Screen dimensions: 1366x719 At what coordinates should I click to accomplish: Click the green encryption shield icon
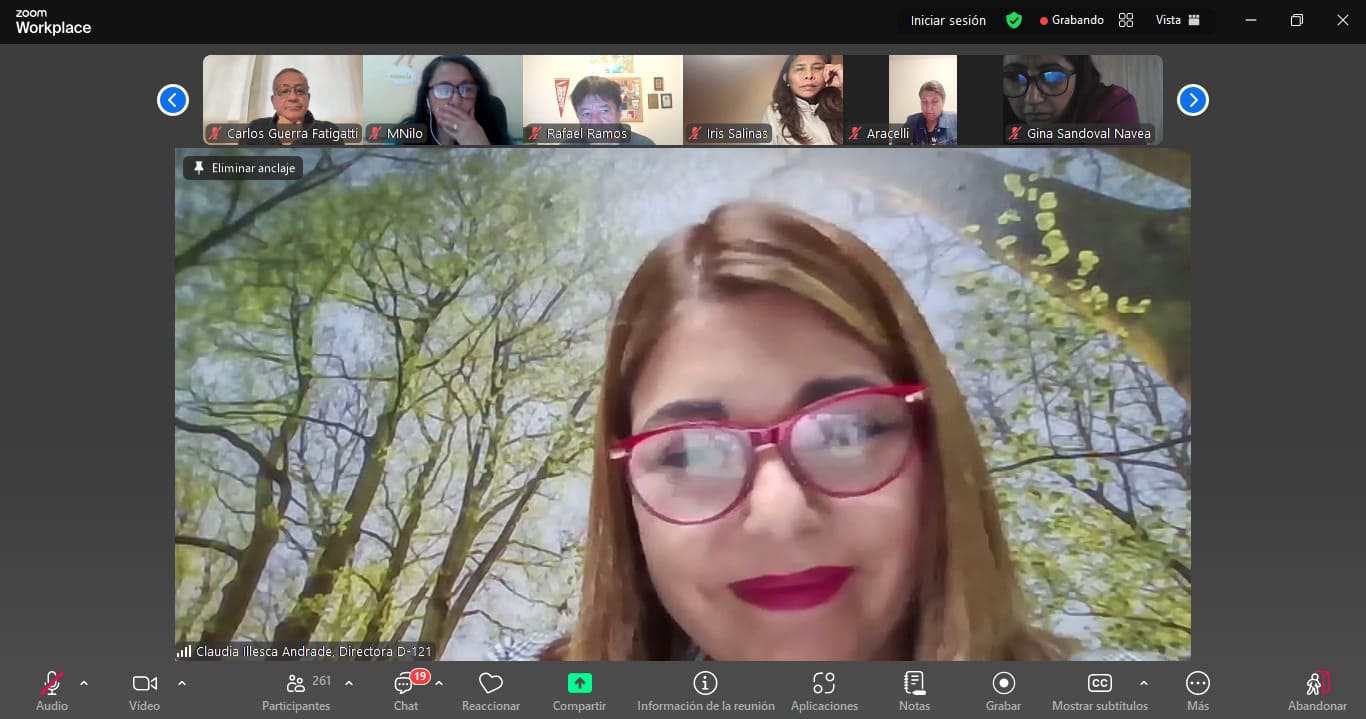1014,20
